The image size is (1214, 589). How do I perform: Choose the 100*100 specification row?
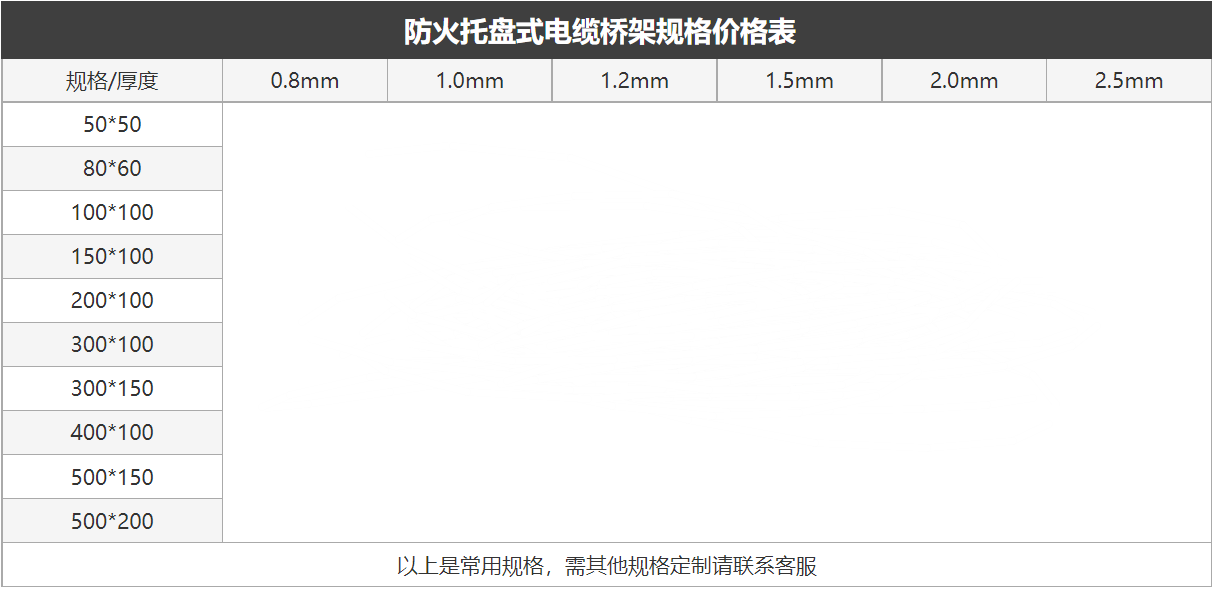(112, 213)
